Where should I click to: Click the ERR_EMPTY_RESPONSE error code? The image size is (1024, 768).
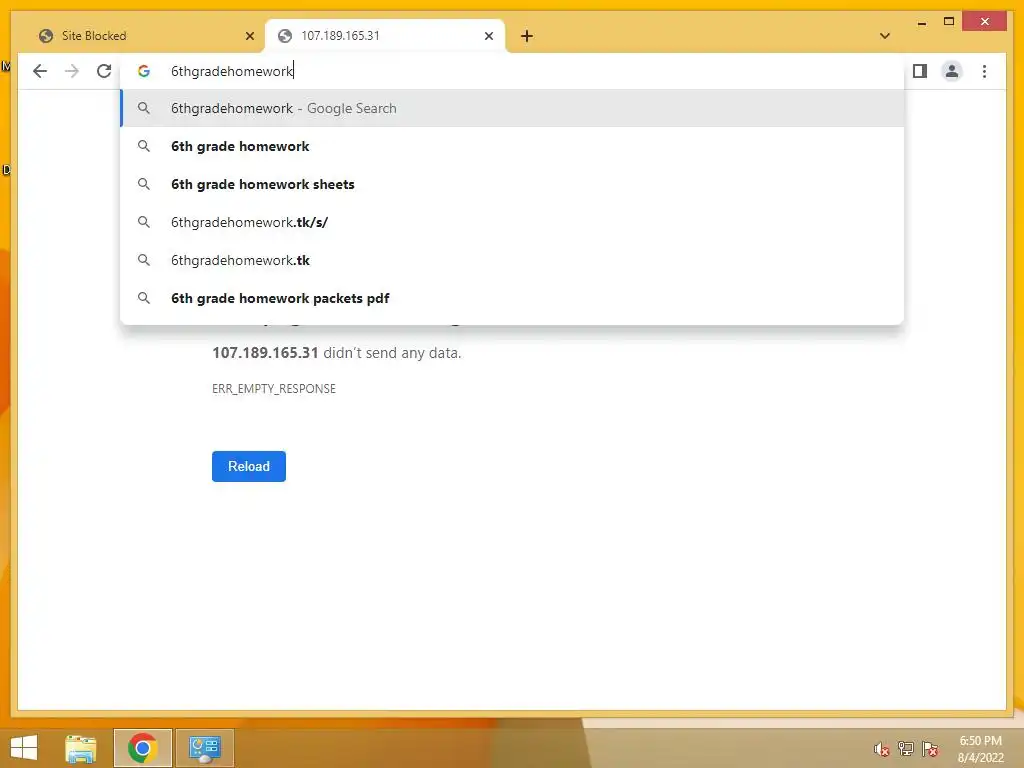(x=274, y=389)
